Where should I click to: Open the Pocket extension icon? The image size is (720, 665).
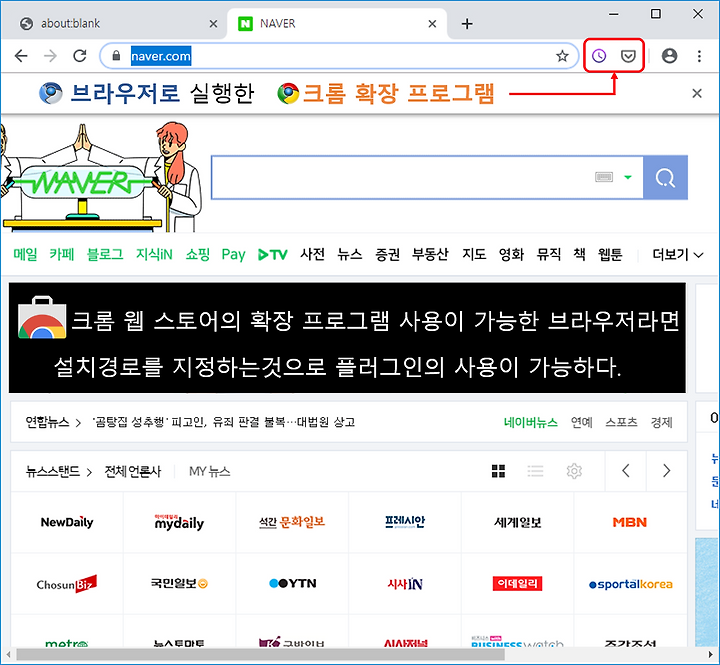[x=628, y=56]
